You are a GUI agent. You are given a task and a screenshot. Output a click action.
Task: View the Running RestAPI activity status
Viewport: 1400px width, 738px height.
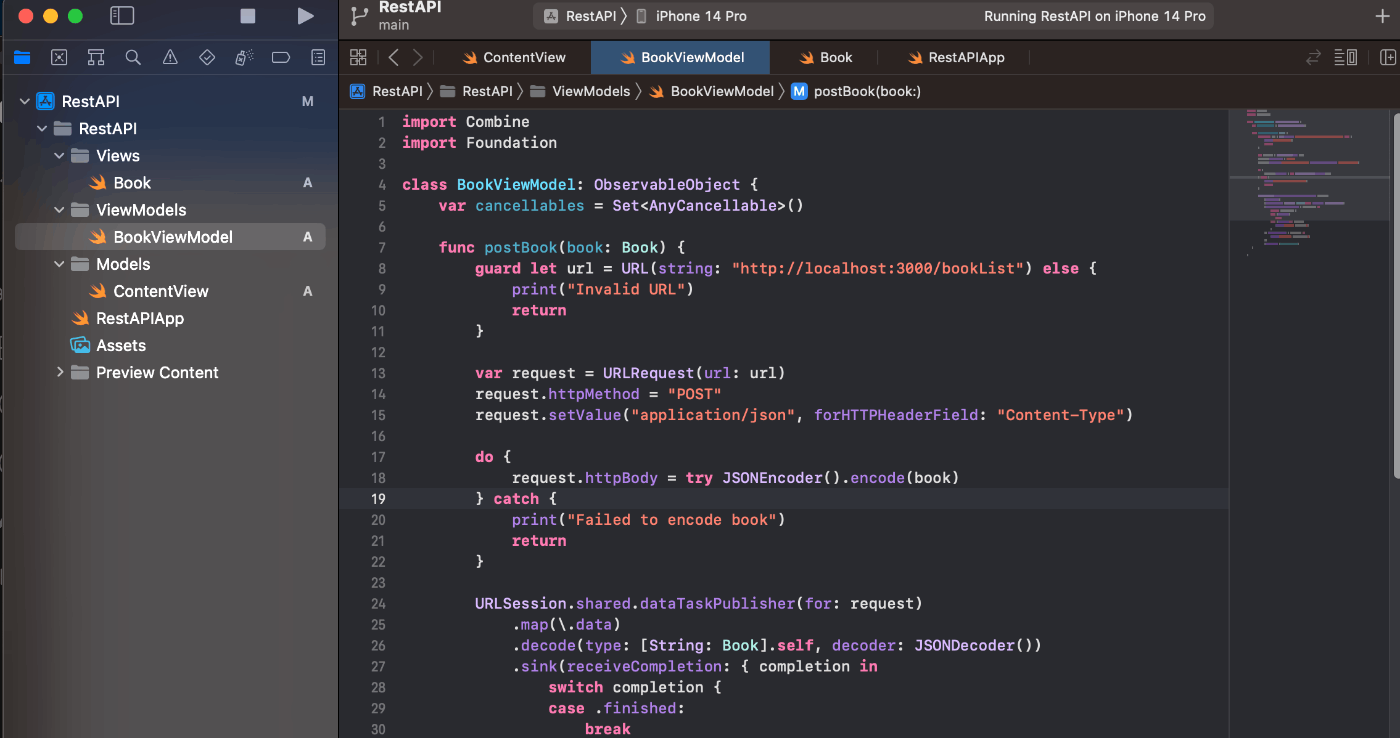(x=1095, y=16)
